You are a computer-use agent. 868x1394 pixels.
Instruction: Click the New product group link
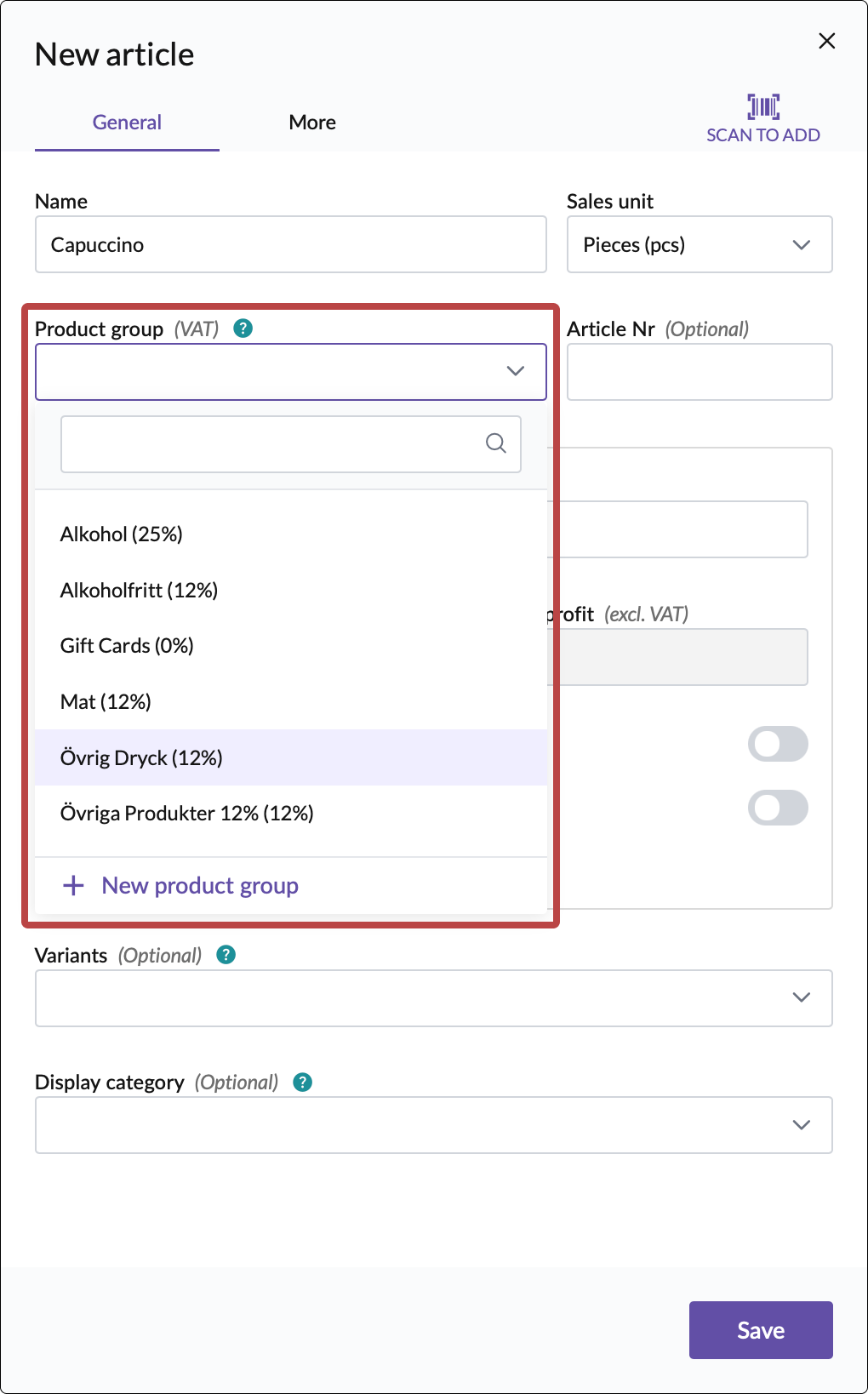click(x=200, y=885)
